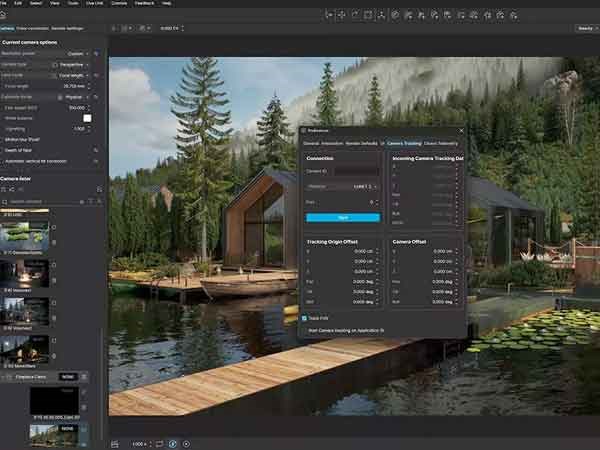The width and height of the screenshot is (600, 450).
Task: Open the Camera type Perspective dropdown
Action: coord(74,64)
